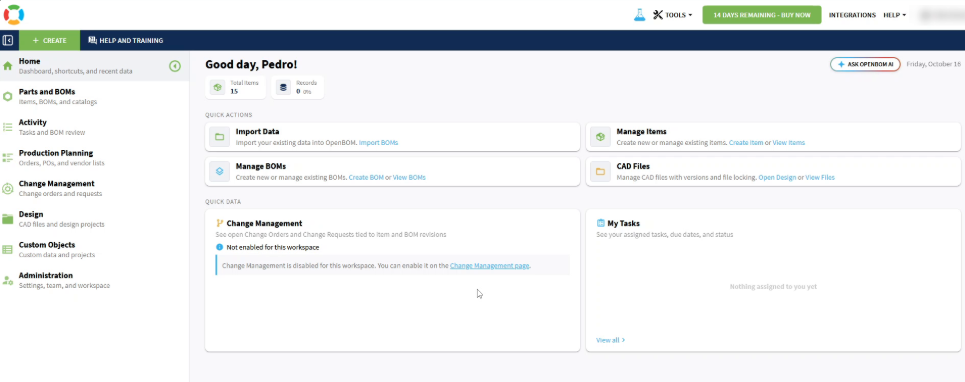Image resolution: width=965 pixels, height=382 pixels.
Task: Click the Open Design link
Action: pos(777,177)
